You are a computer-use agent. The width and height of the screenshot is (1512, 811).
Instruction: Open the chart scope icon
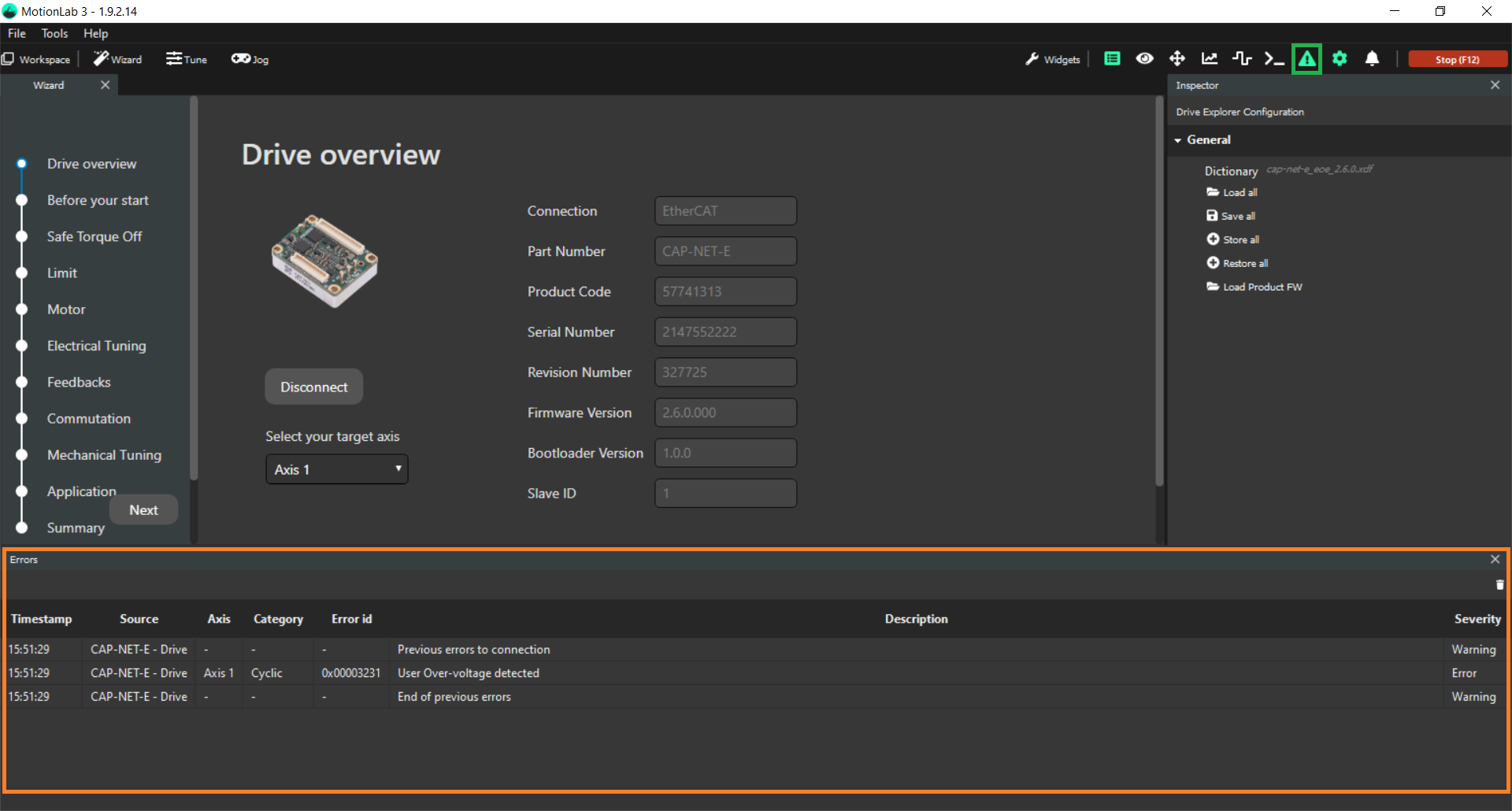point(1210,58)
